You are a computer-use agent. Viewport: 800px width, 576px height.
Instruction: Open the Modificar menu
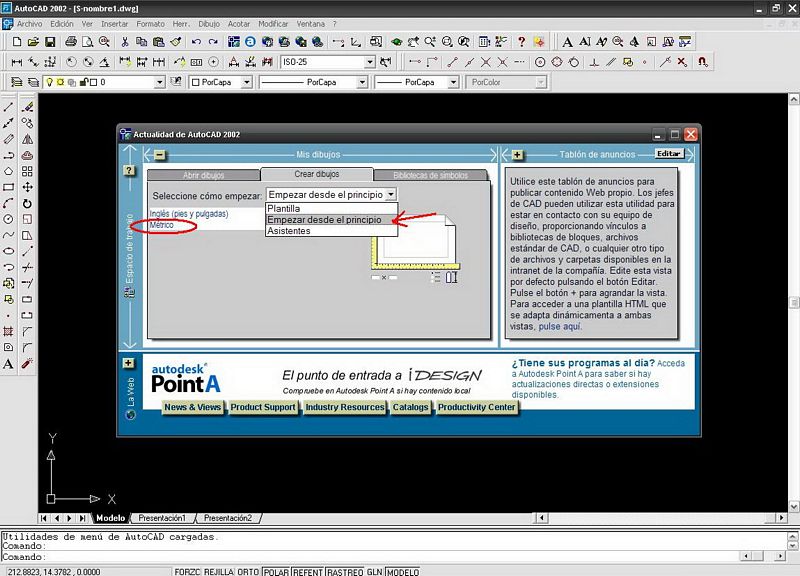point(273,24)
